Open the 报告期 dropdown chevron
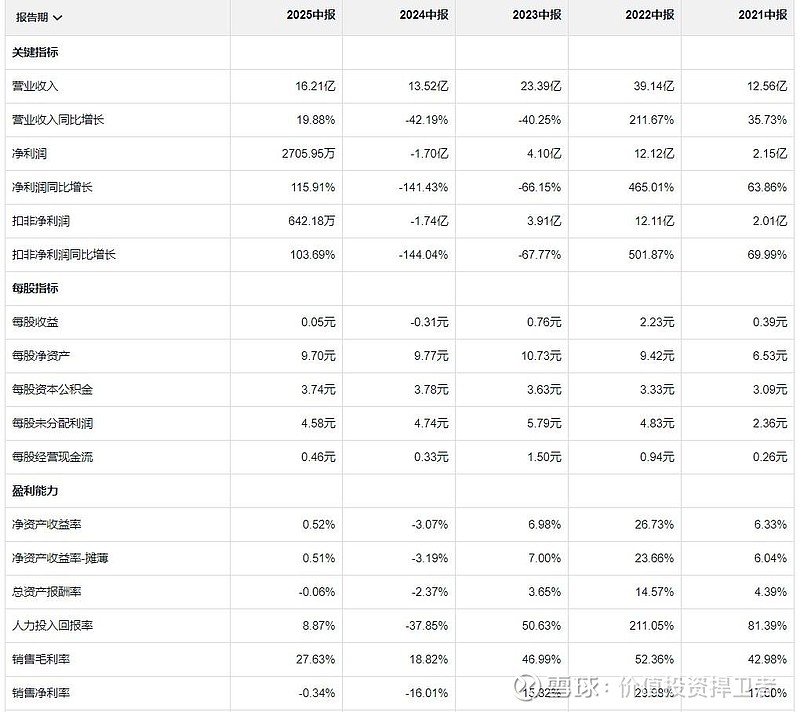Image resolution: width=800 pixels, height=712 pixels. click(x=58, y=18)
